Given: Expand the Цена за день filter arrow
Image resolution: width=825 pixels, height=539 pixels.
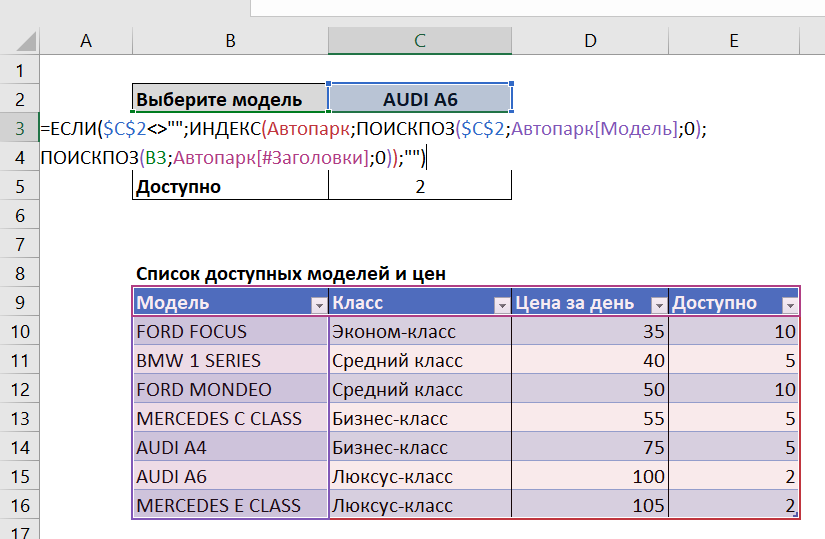Looking at the screenshot, I should click(x=659, y=305).
